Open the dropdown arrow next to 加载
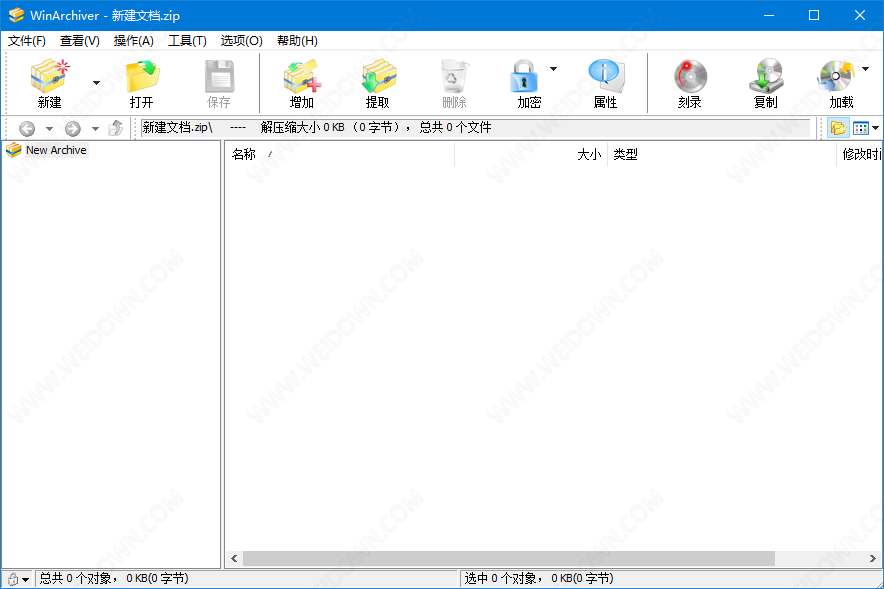Screen dimensions: 884x589 coord(865,69)
